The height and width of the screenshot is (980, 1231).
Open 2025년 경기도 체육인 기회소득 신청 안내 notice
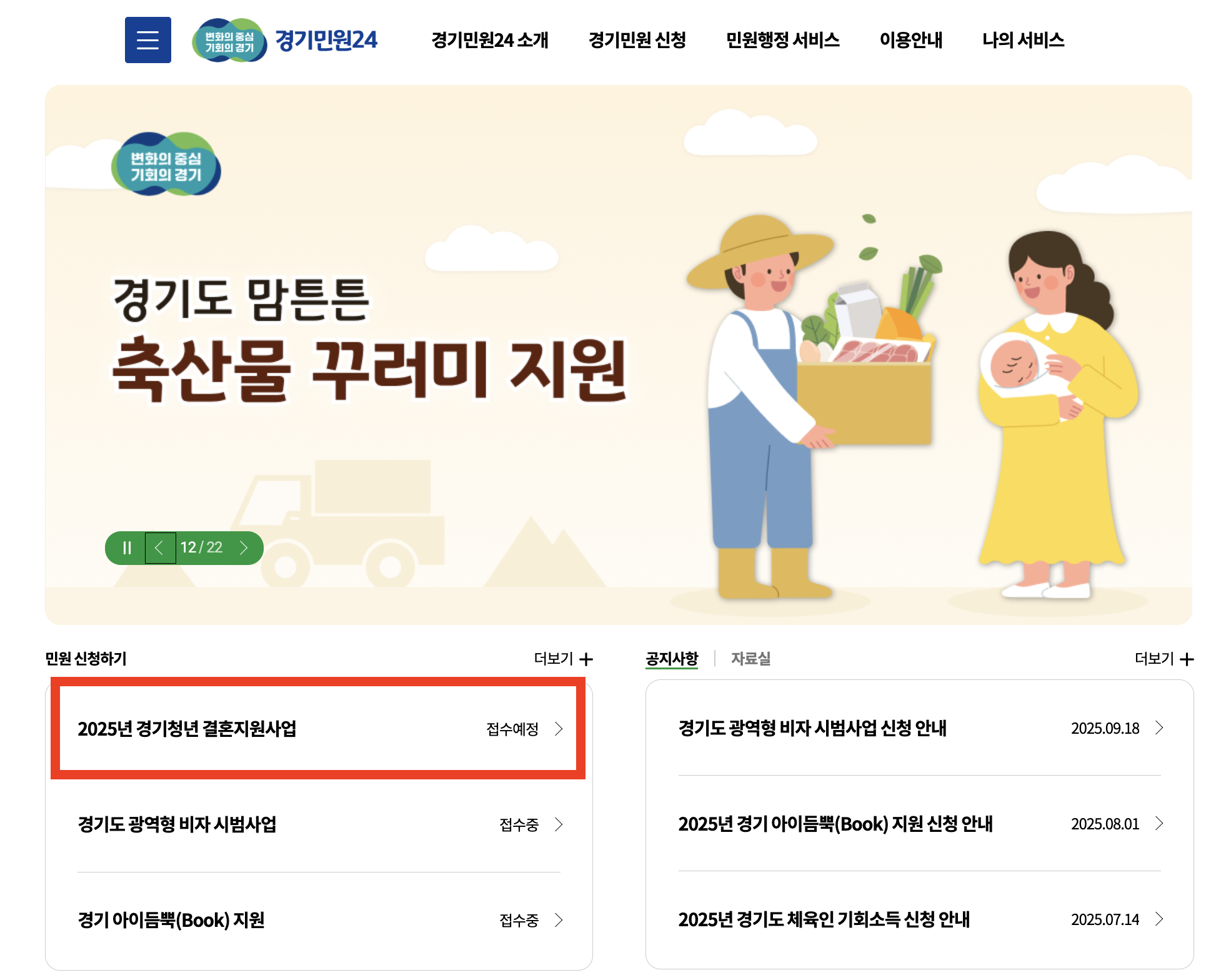point(824,919)
